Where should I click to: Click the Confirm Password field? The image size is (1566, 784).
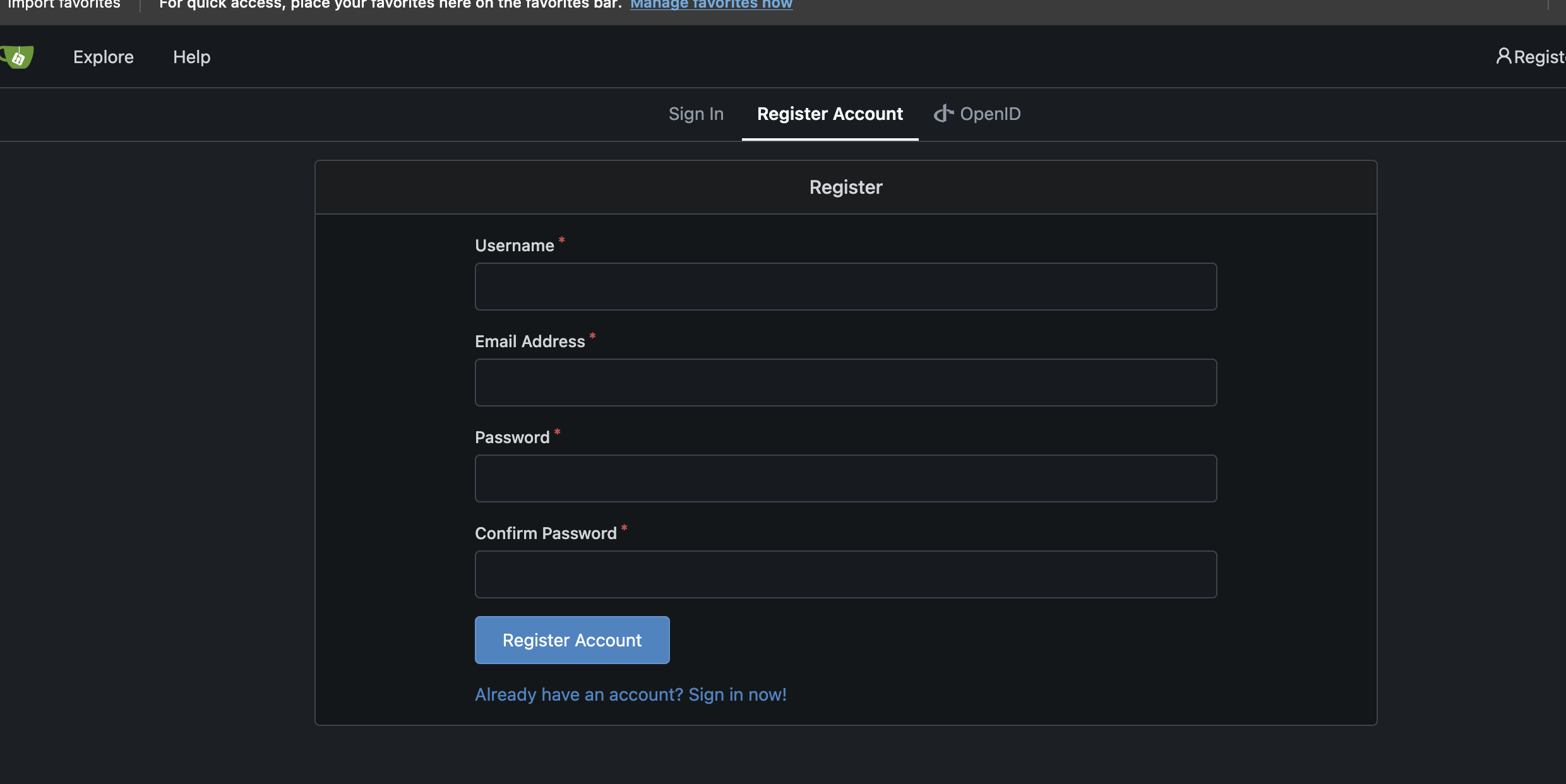click(846, 574)
